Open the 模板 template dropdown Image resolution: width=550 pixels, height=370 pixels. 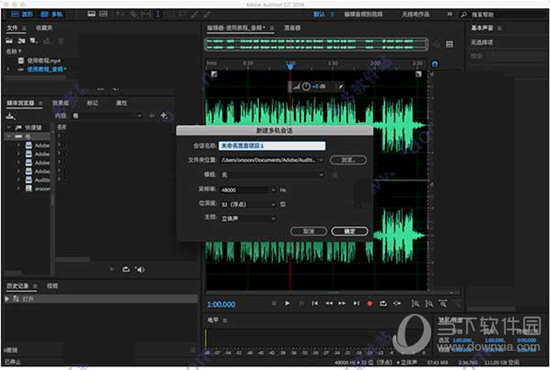point(272,175)
